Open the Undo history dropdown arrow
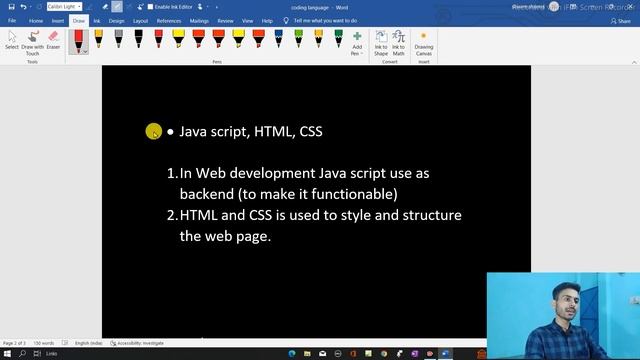 click(x=31, y=7)
